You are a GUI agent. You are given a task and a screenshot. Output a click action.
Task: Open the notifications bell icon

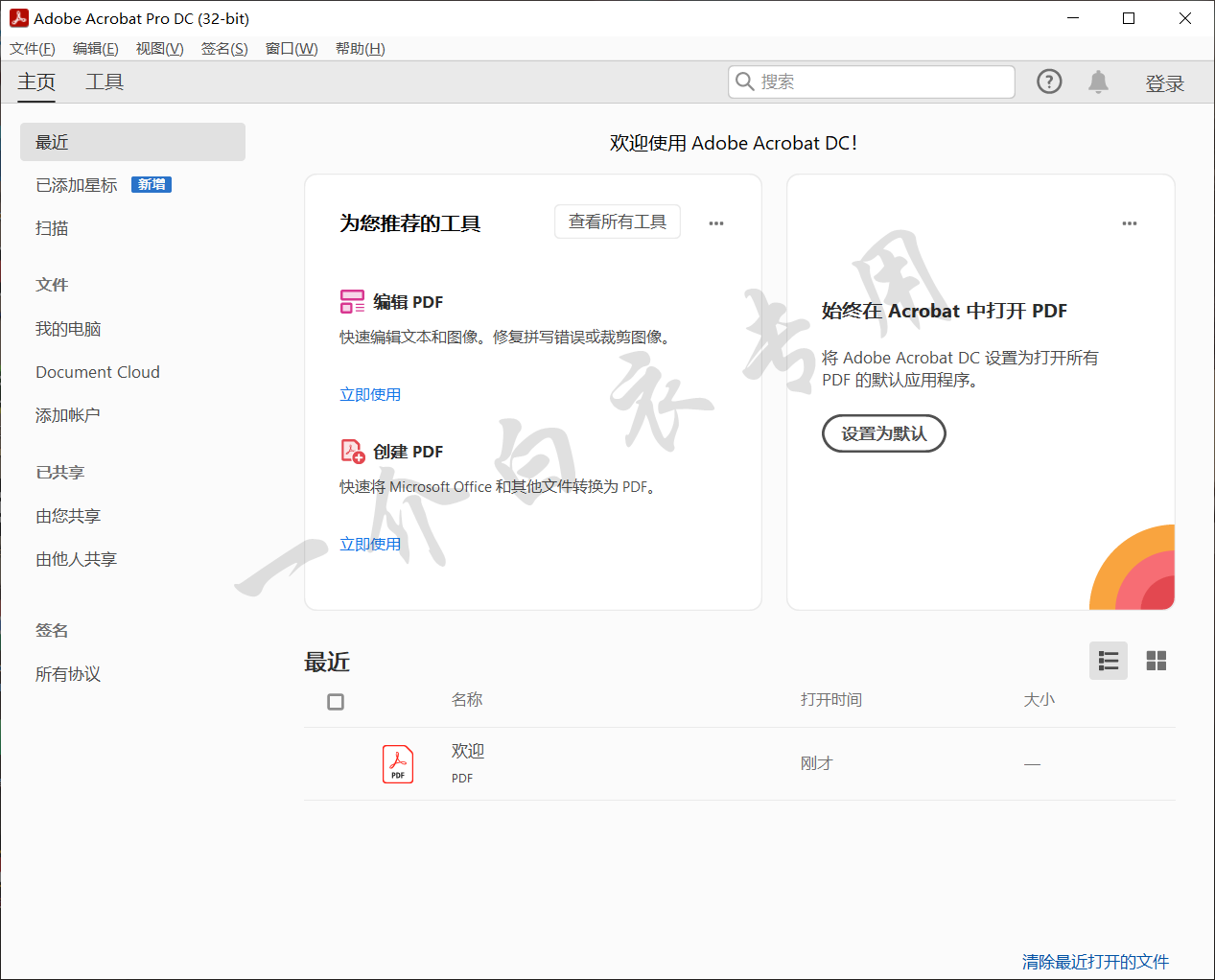[1098, 82]
